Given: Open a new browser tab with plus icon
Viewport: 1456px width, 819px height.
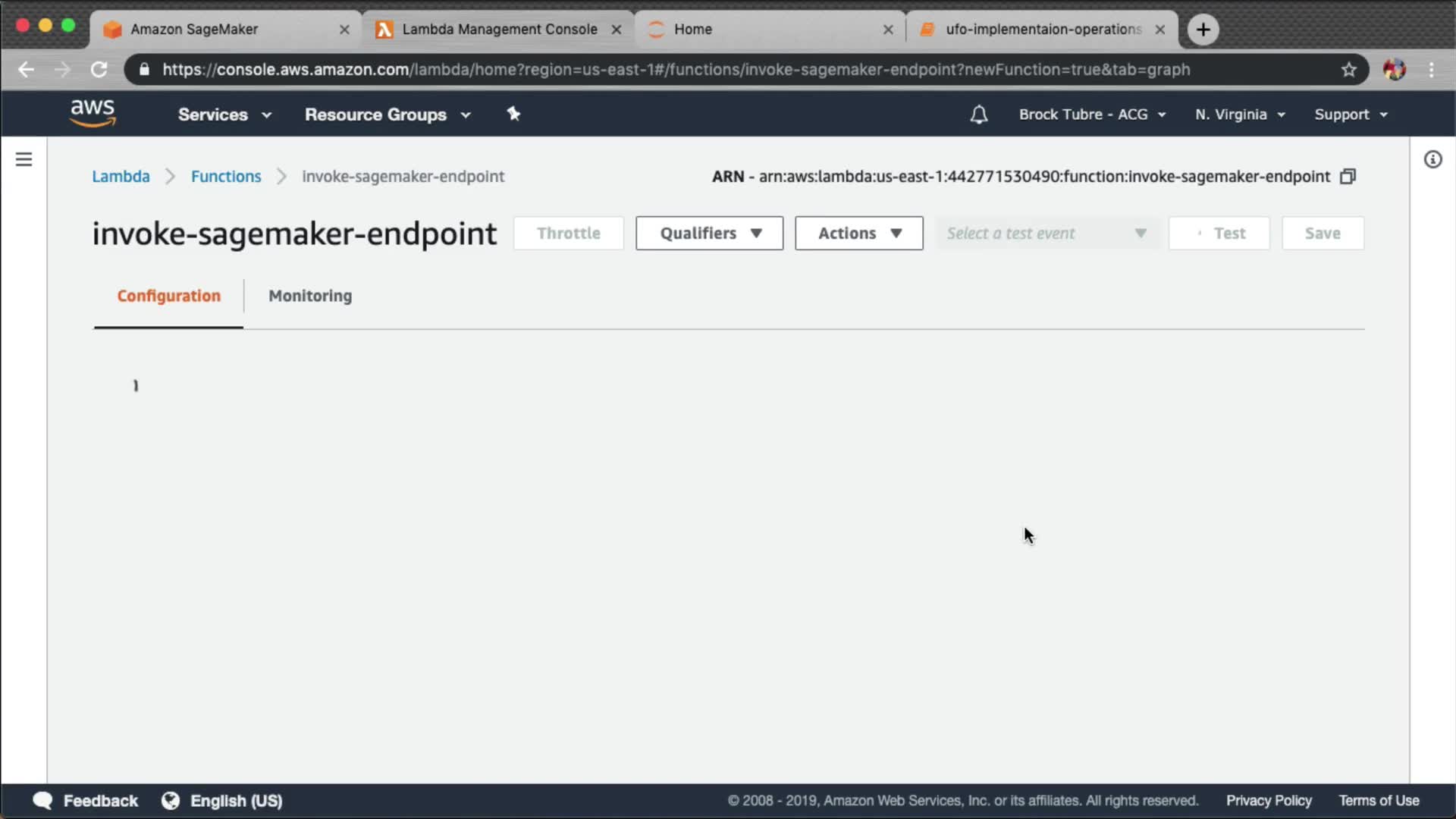Looking at the screenshot, I should [x=1203, y=30].
